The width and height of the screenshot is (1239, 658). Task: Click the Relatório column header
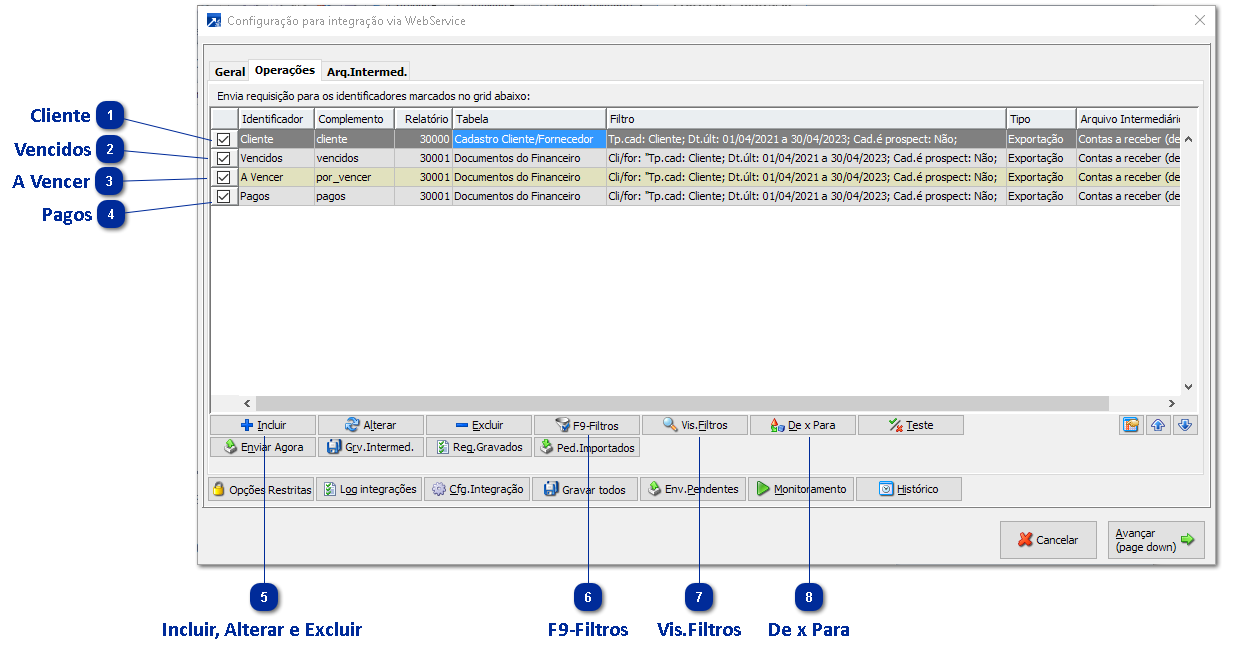[x=423, y=119]
